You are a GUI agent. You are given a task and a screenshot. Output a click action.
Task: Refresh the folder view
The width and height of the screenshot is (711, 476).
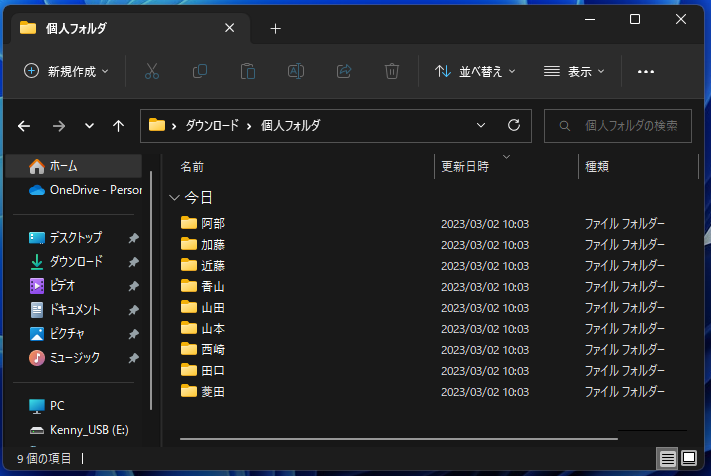(x=514, y=126)
